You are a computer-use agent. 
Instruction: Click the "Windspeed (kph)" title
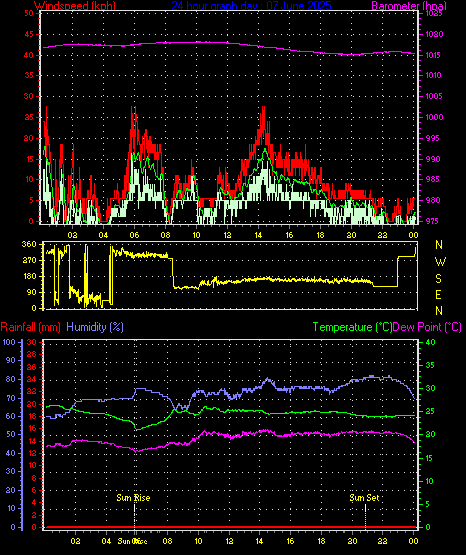(75, 6)
